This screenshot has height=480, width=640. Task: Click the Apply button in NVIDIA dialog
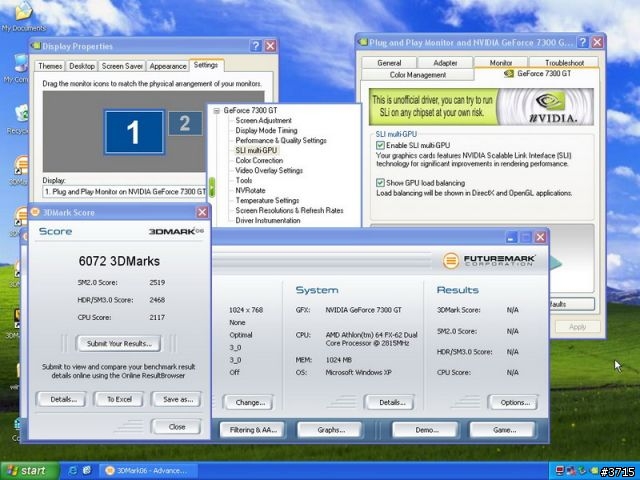coord(577,327)
